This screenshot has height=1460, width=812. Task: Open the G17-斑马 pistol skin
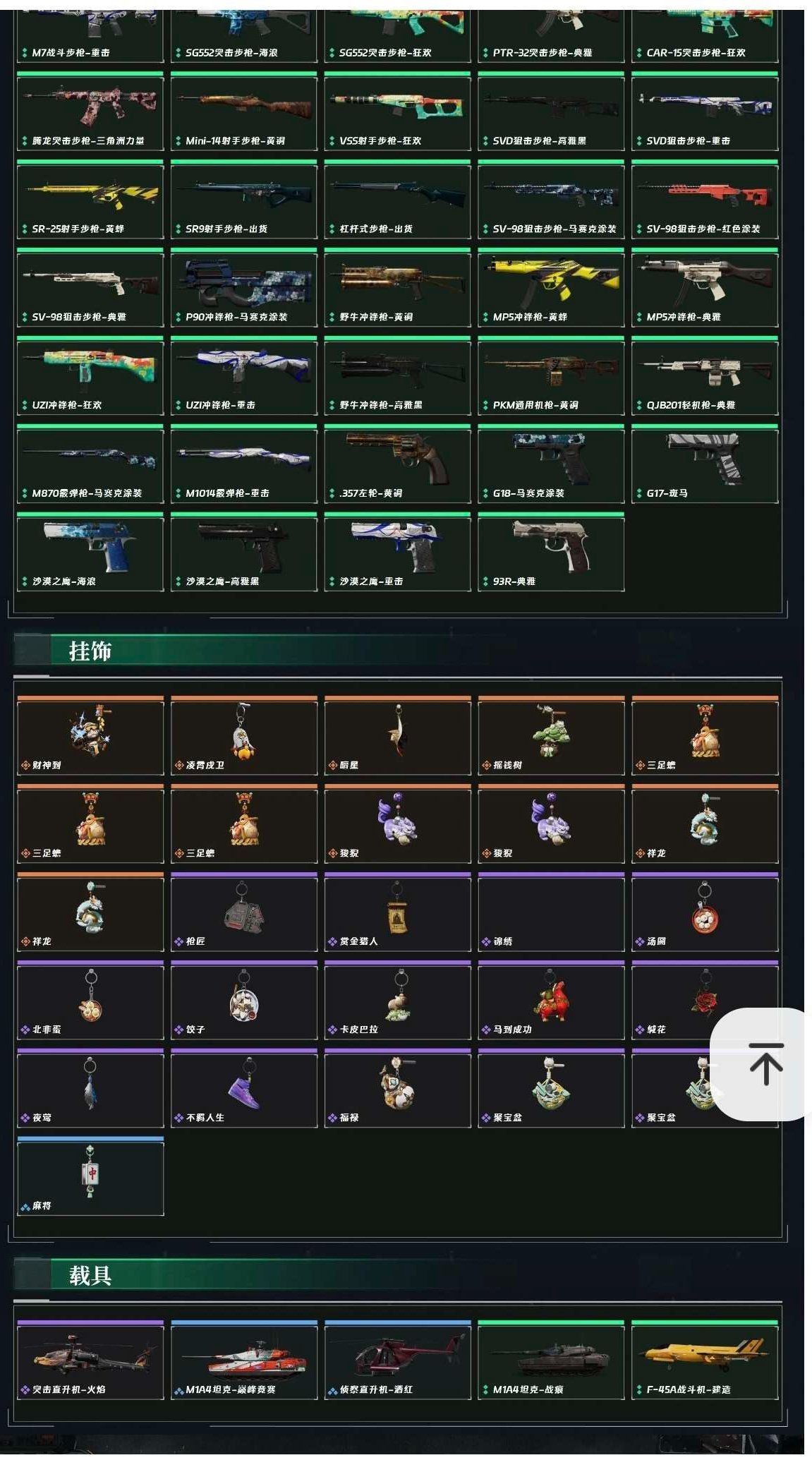point(705,464)
